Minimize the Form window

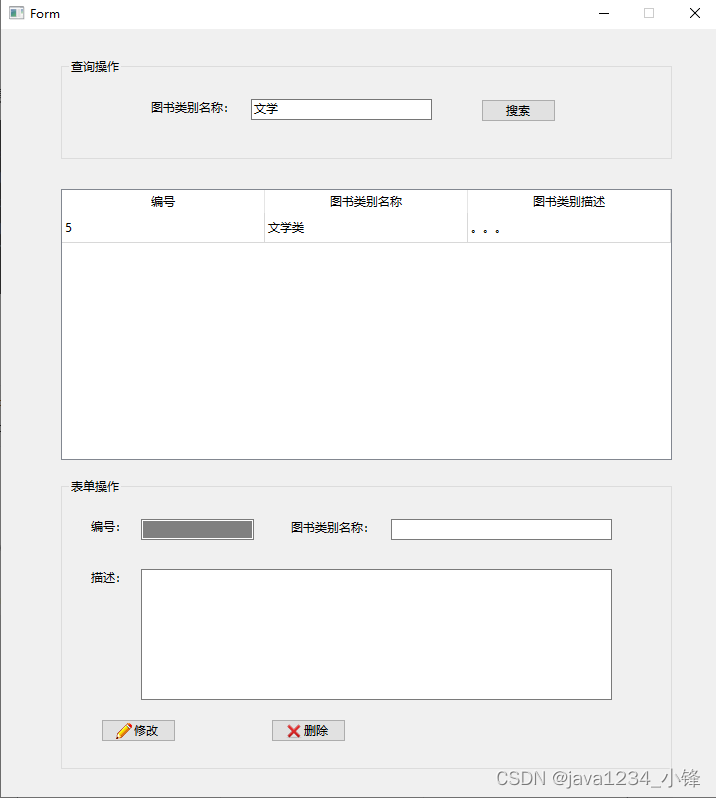point(604,13)
